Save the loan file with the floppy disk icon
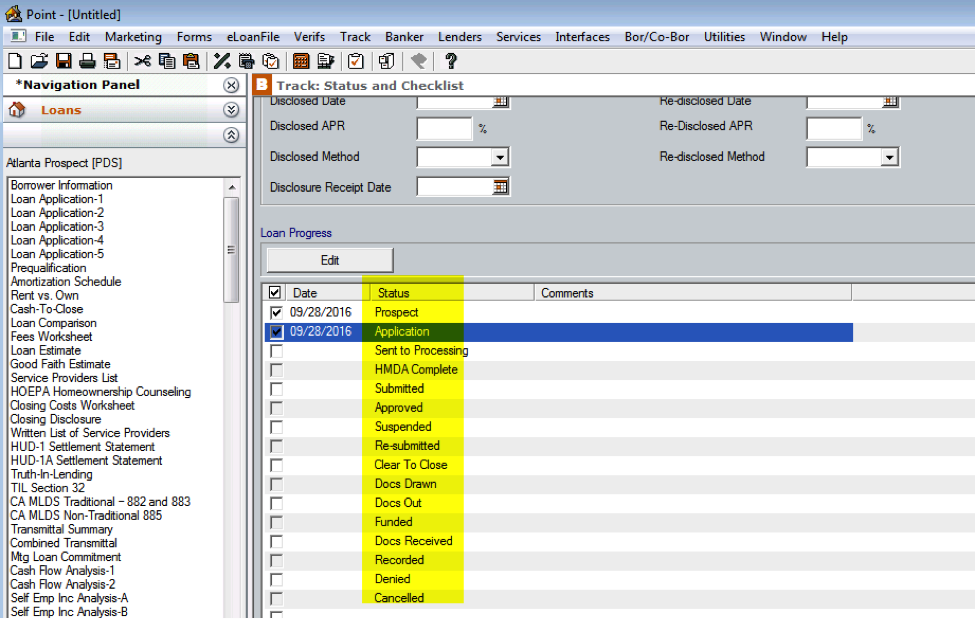Viewport: 975px width, 619px height. click(x=63, y=61)
